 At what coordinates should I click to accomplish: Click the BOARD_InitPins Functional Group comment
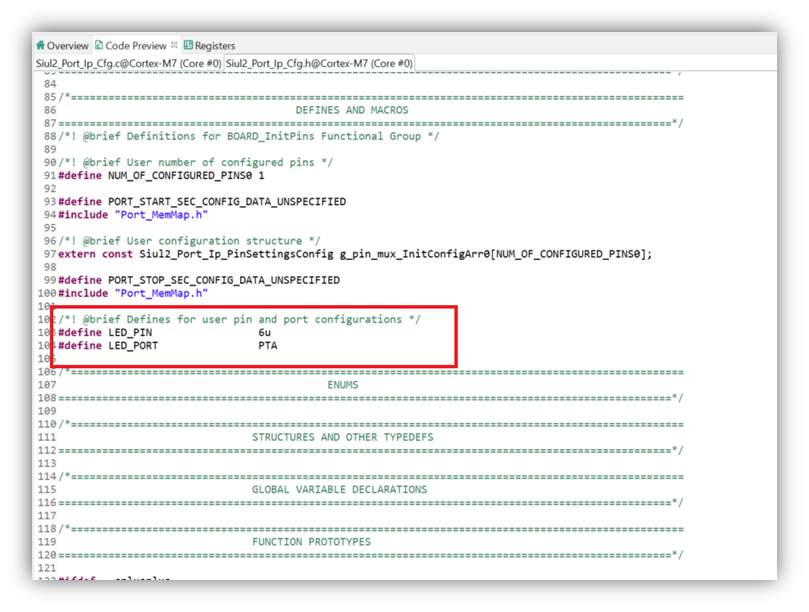249,136
